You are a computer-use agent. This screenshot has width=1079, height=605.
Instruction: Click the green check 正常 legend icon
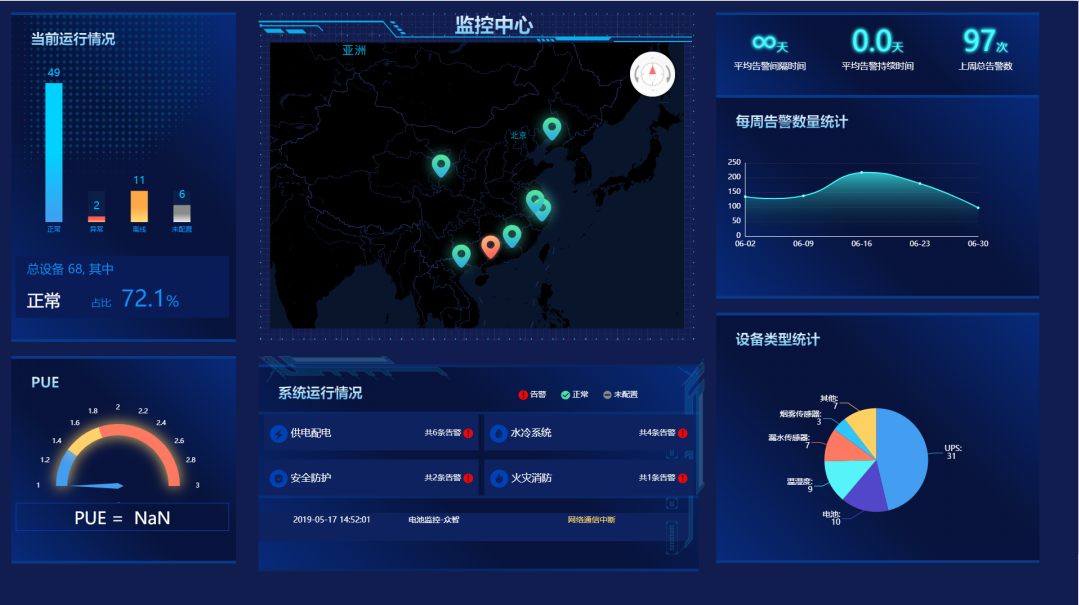coord(565,394)
